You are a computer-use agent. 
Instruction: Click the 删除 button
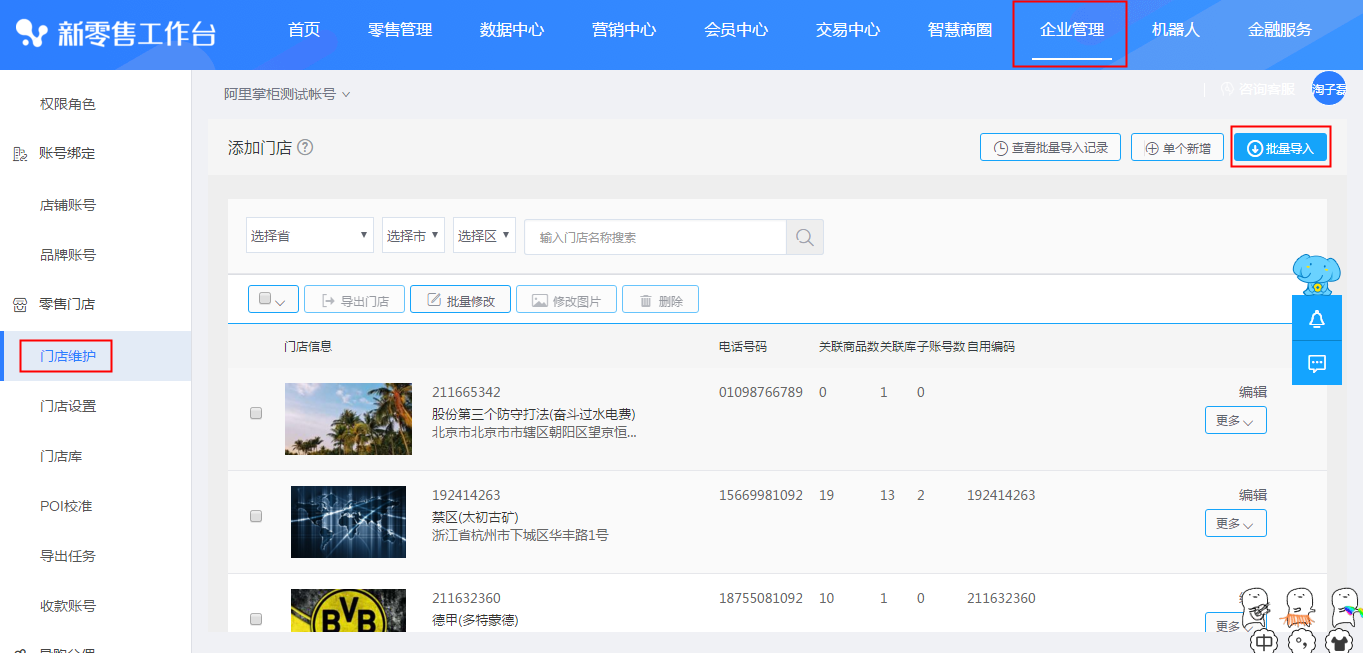point(660,299)
